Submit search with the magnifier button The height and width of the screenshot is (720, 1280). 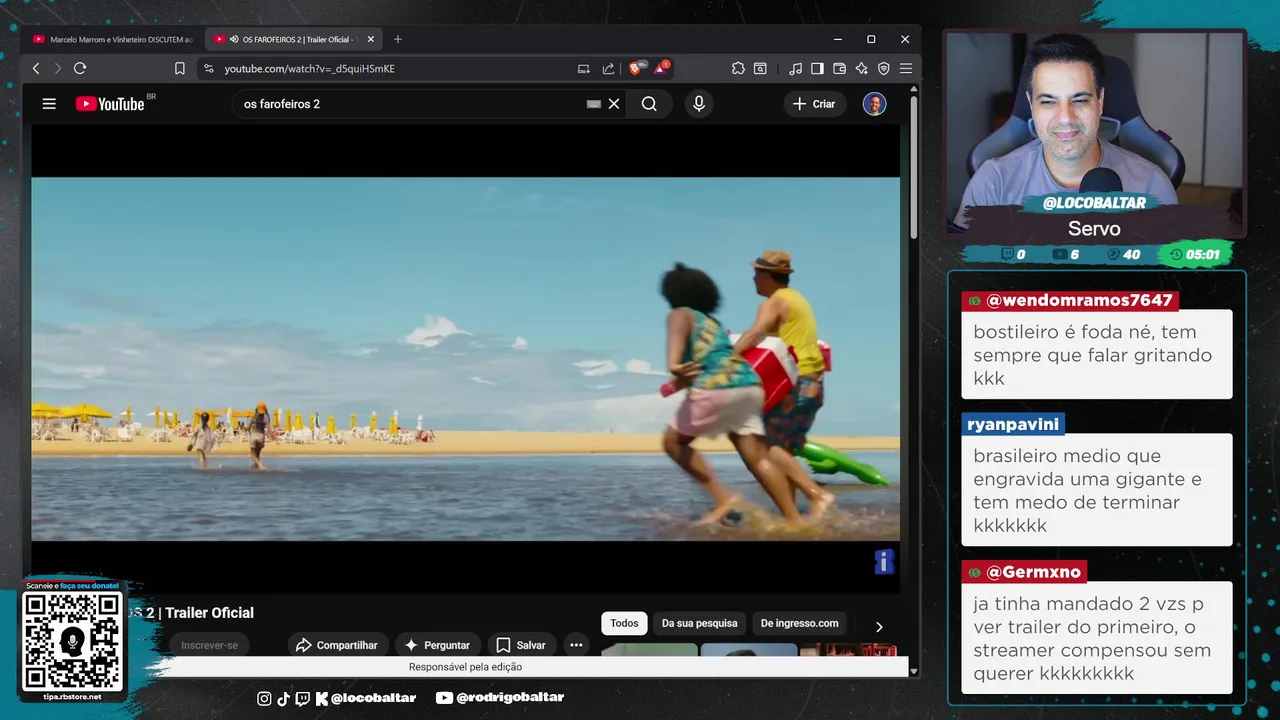coord(649,104)
